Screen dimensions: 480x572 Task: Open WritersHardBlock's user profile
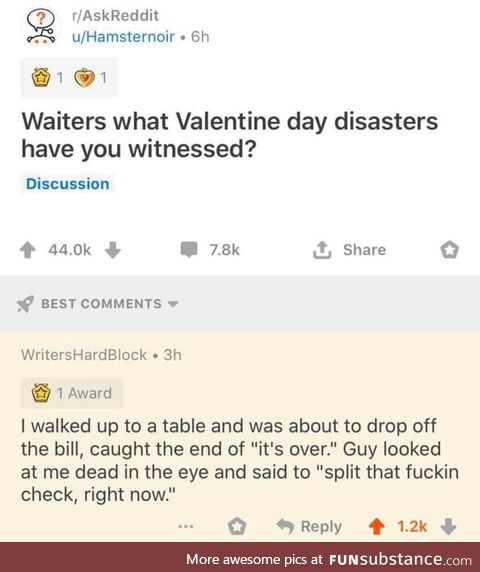tap(84, 355)
